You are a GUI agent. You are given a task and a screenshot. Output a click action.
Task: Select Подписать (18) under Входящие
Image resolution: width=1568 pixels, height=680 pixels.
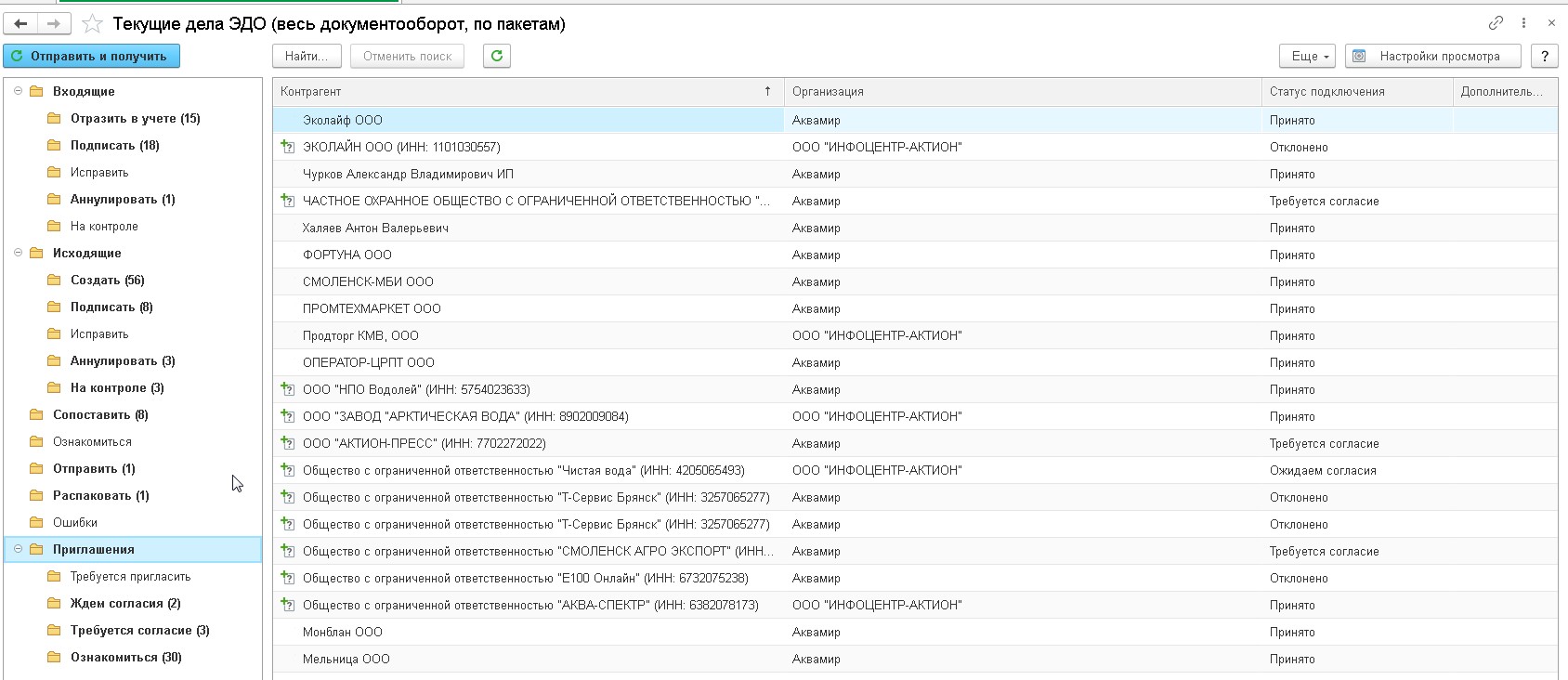114,145
